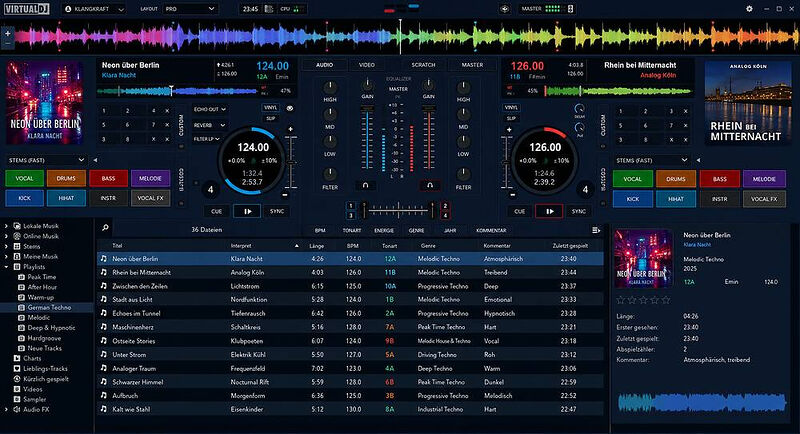Click the left deck loop size 4 button
The width and height of the screenshot is (800, 434).
210,190
